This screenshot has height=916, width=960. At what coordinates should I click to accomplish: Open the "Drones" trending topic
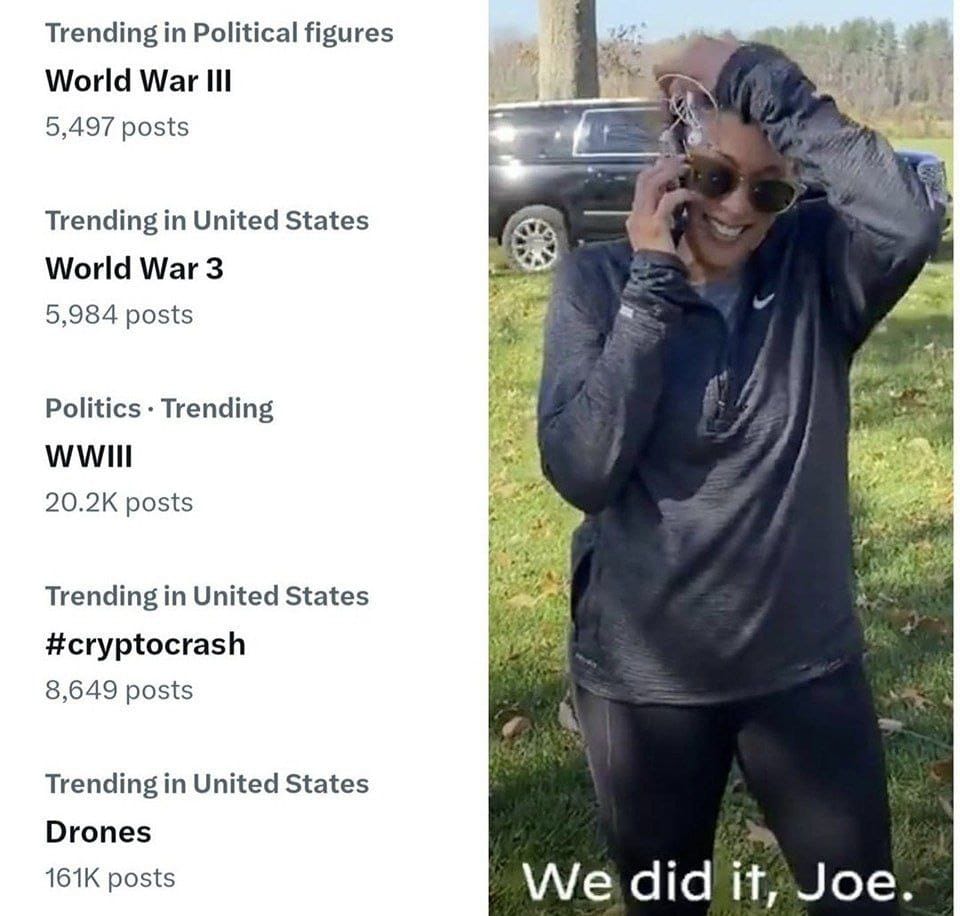[98, 832]
